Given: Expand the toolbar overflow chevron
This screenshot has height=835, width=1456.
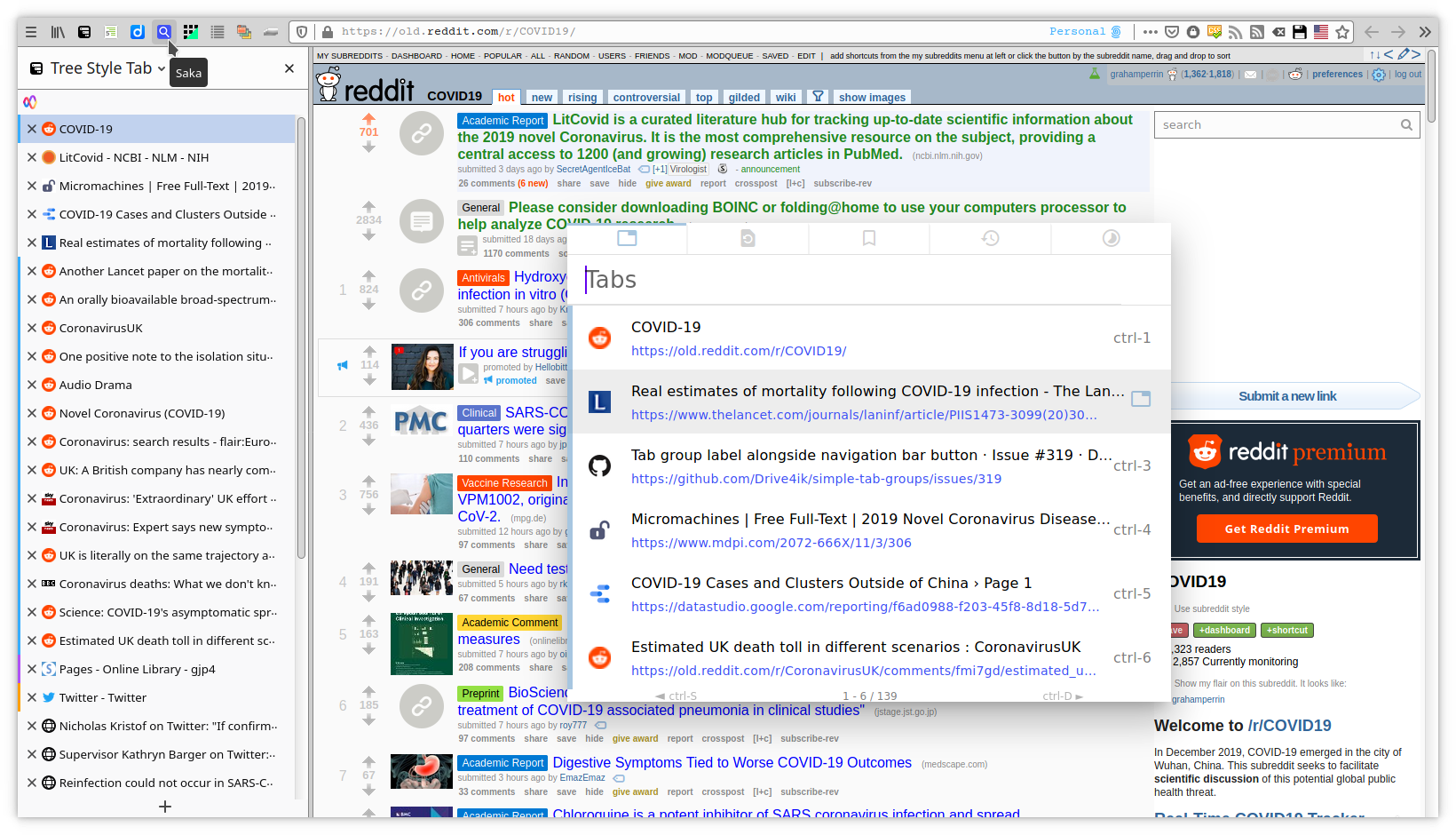Looking at the screenshot, I should 1425,32.
